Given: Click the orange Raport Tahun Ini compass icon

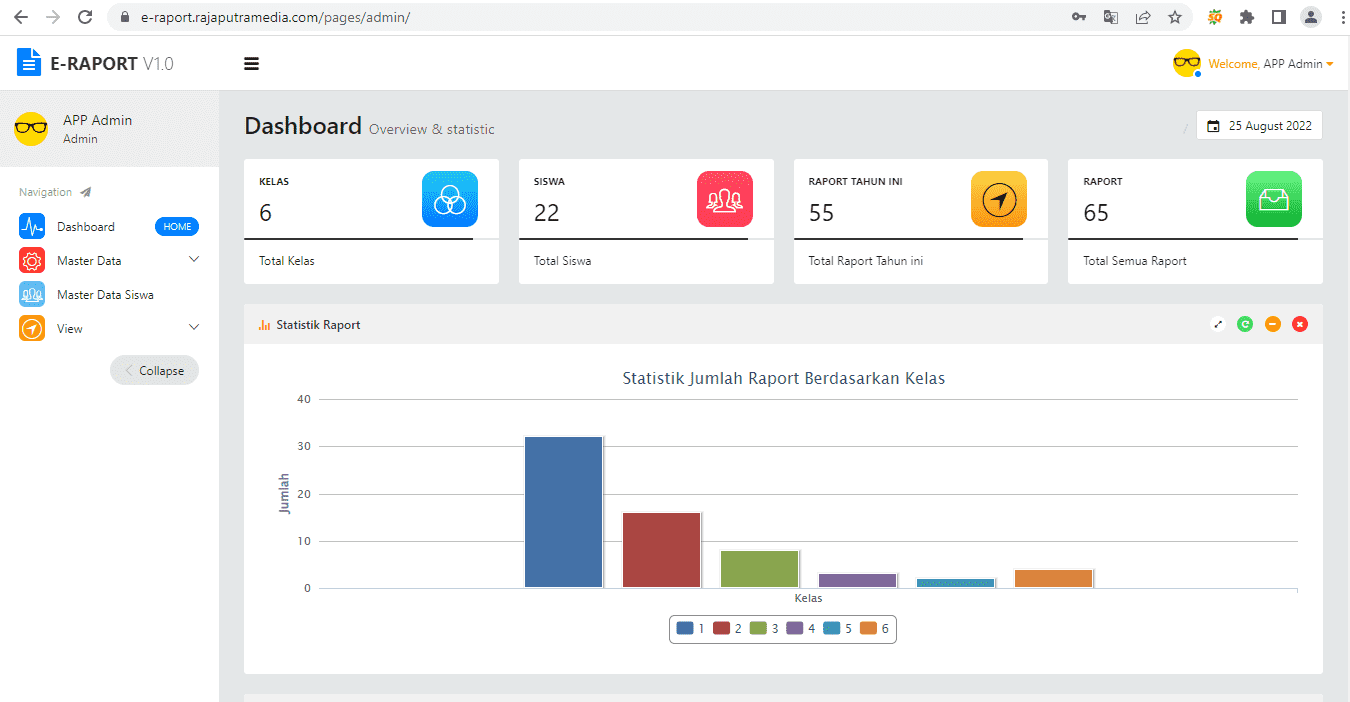Looking at the screenshot, I should pos(999,199).
